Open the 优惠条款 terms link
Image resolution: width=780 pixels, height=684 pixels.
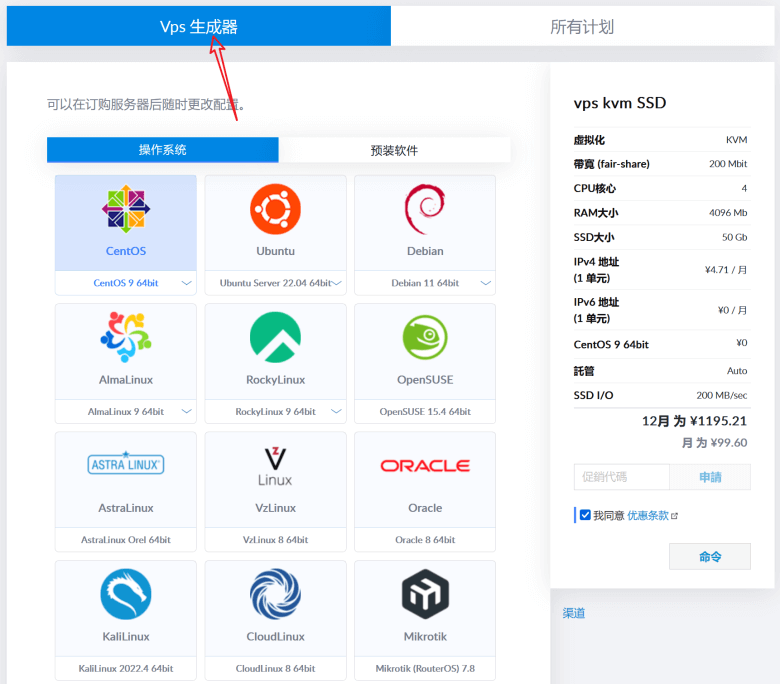point(648,515)
